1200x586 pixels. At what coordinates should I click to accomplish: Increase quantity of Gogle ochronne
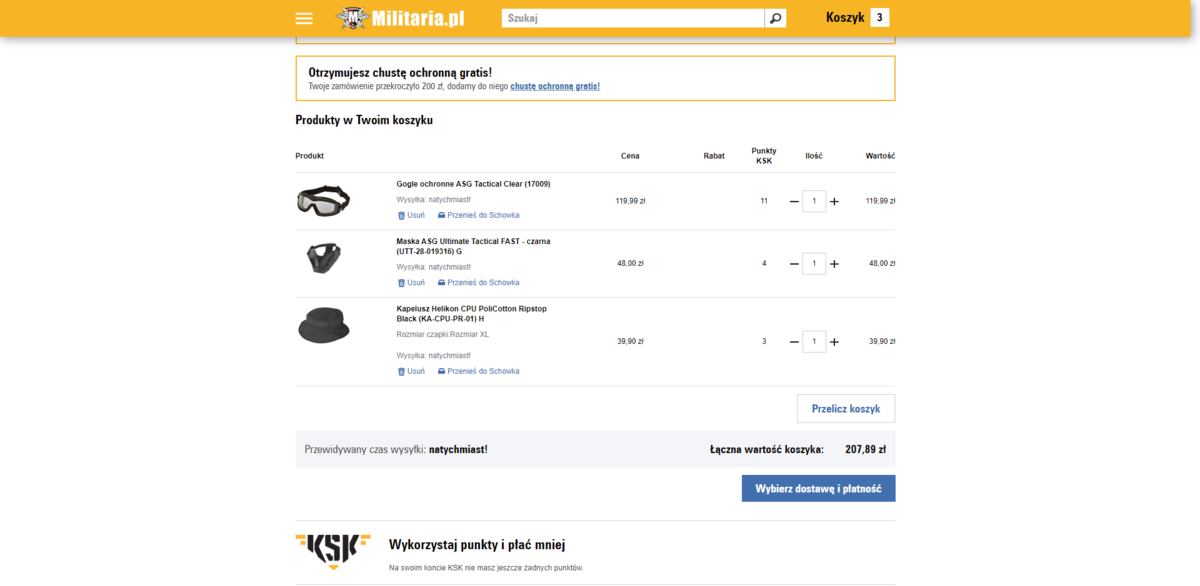(x=834, y=201)
